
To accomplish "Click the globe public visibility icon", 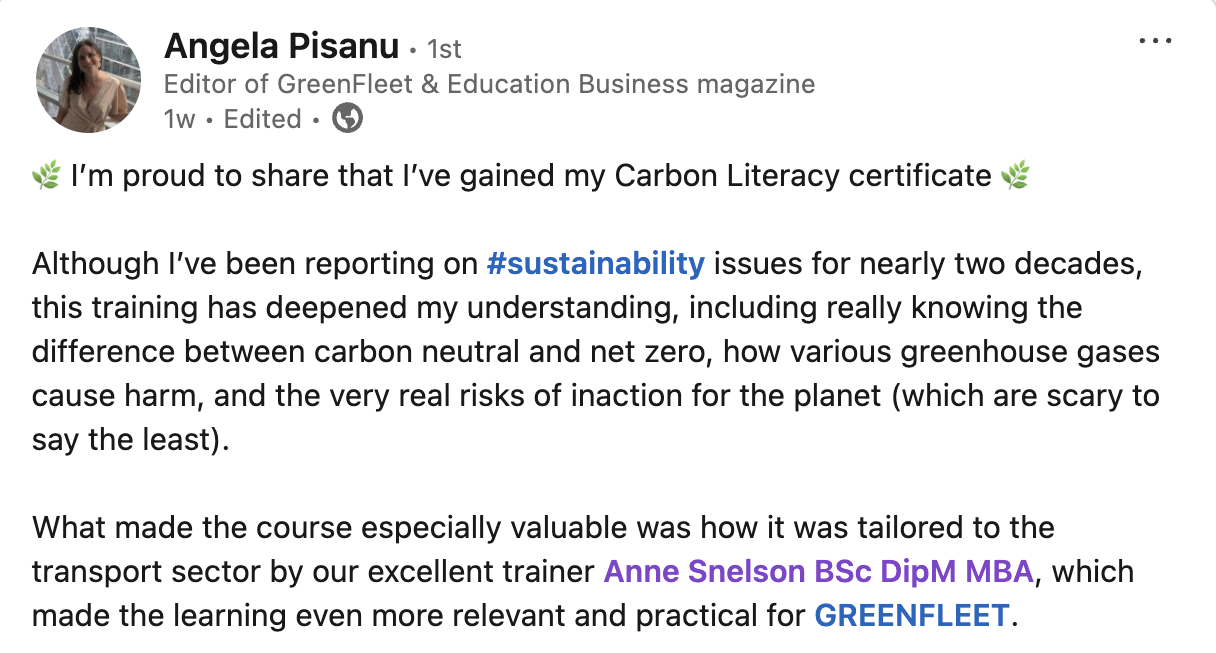I will pos(347,119).
